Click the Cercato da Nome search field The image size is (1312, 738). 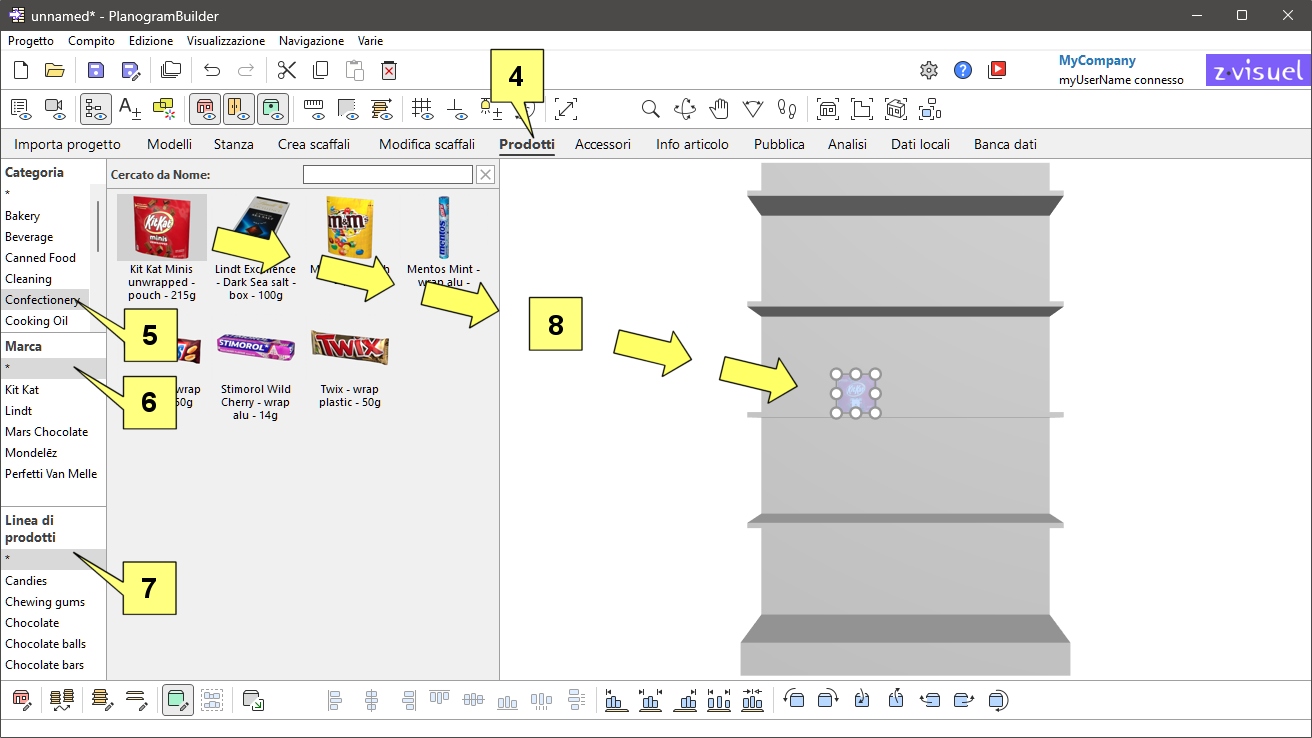pyautogui.click(x=388, y=175)
